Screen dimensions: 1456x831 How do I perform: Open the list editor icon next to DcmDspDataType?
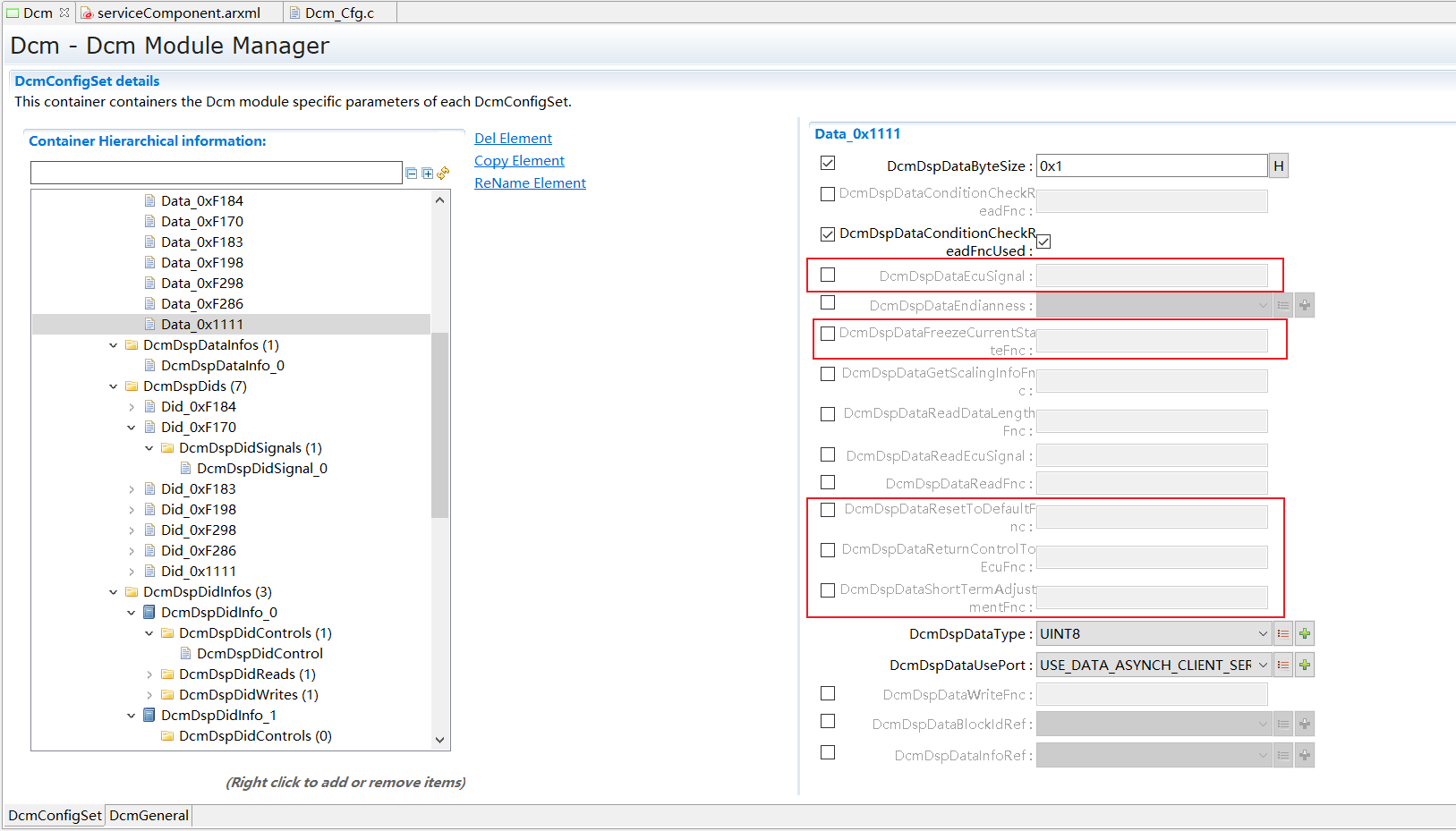pos(1282,632)
